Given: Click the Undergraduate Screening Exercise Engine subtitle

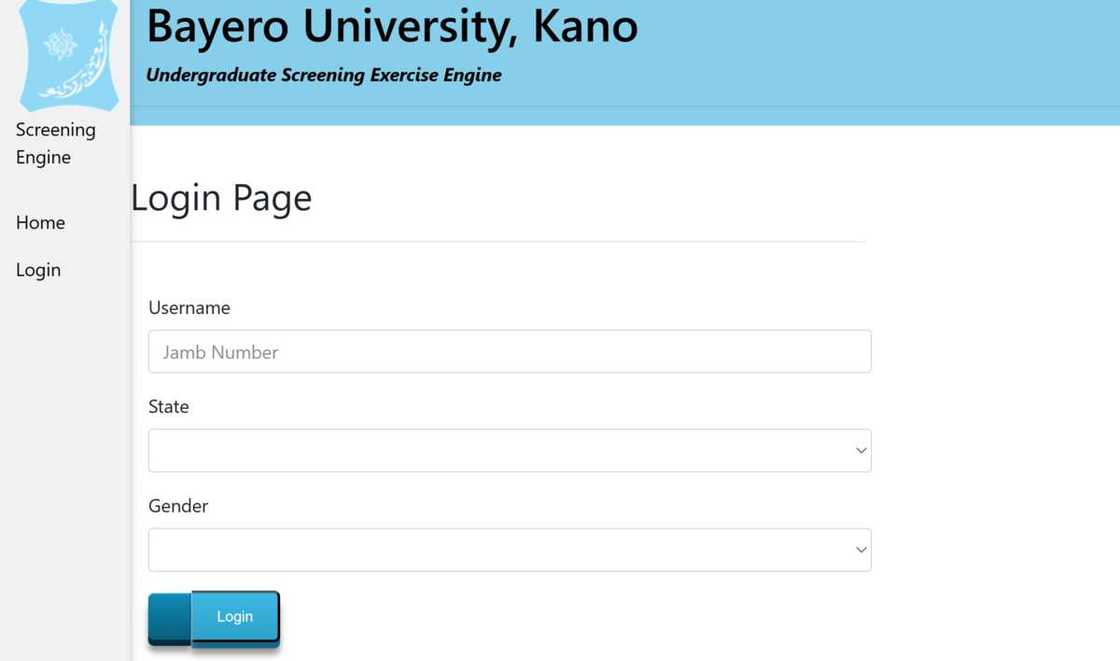Looking at the screenshot, I should [x=323, y=75].
